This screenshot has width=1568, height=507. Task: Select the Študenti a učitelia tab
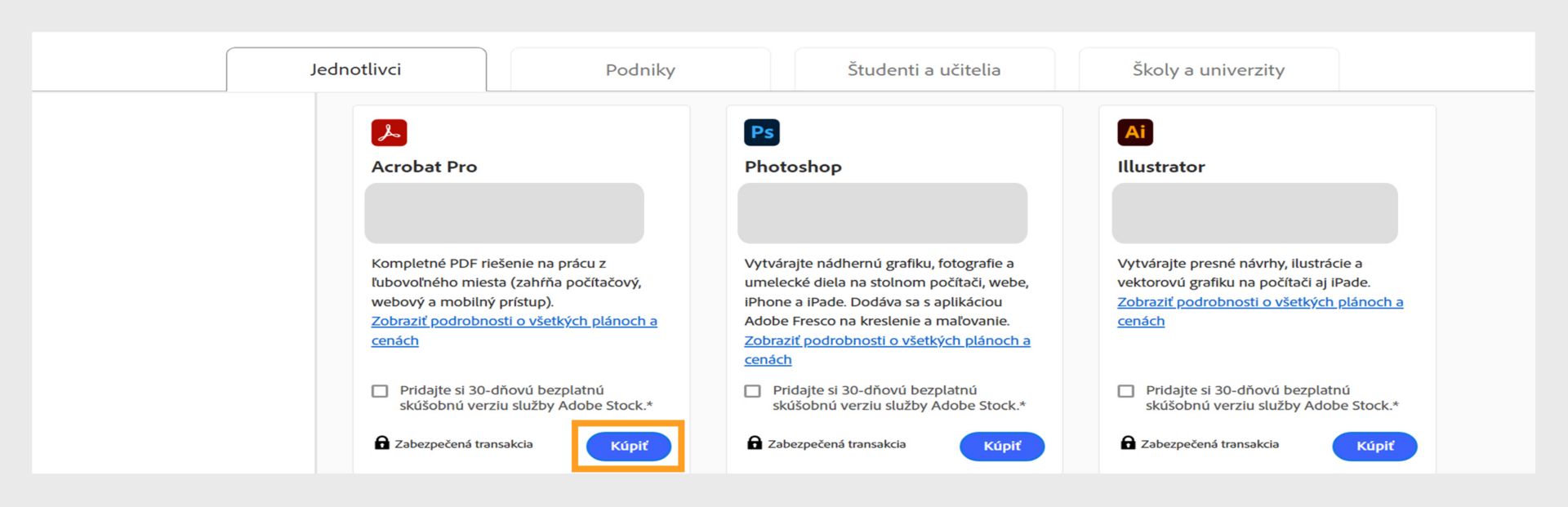click(924, 70)
